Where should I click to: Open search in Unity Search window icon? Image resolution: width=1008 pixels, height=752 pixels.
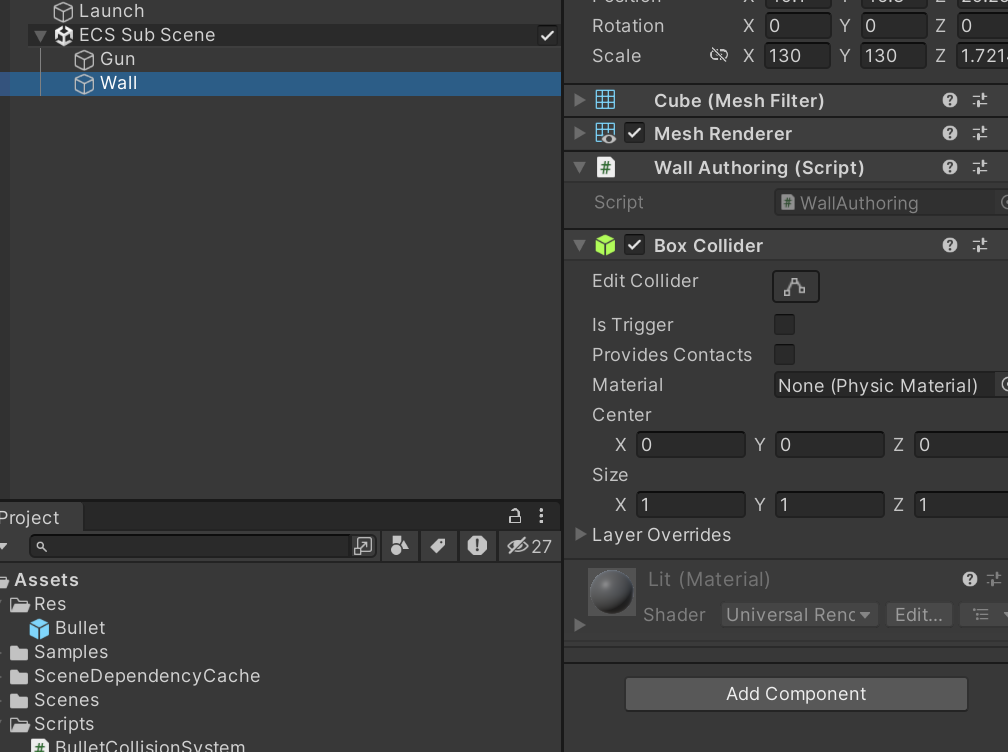click(x=363, y=546)
